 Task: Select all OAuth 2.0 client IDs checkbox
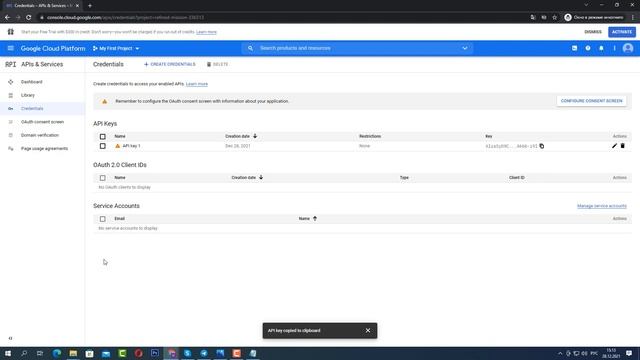(102, 178)
